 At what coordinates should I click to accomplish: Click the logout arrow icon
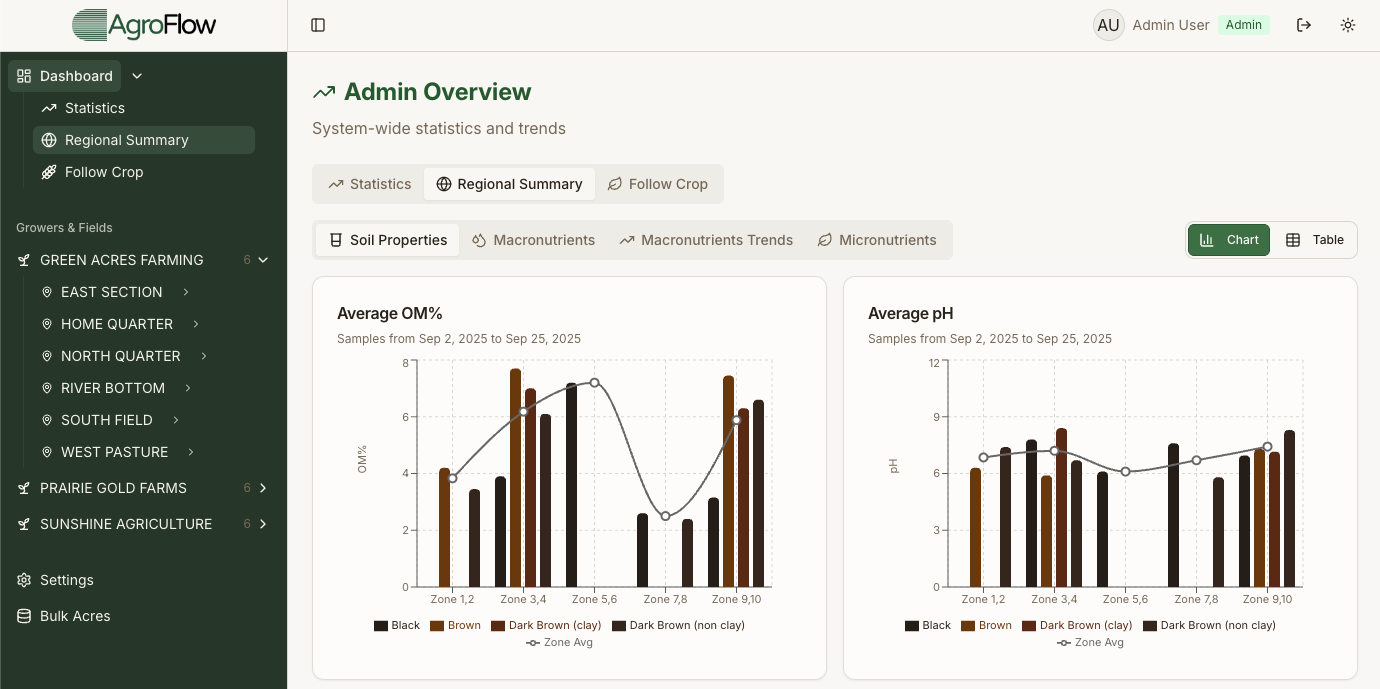click(x=1304, y=25)
